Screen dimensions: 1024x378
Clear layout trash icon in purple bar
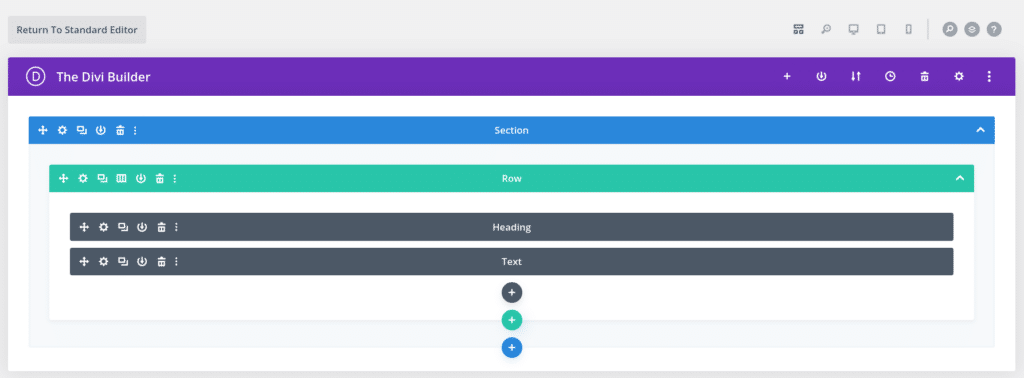point(925,76)
